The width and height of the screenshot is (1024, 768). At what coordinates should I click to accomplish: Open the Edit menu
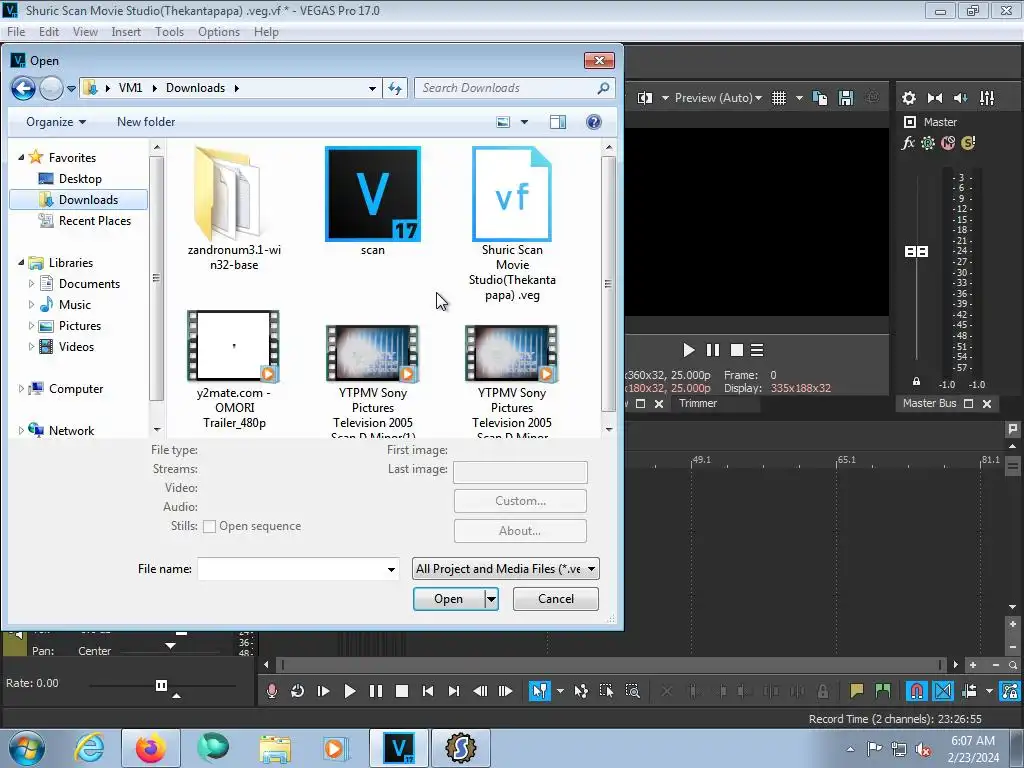[x=49, y=31]
